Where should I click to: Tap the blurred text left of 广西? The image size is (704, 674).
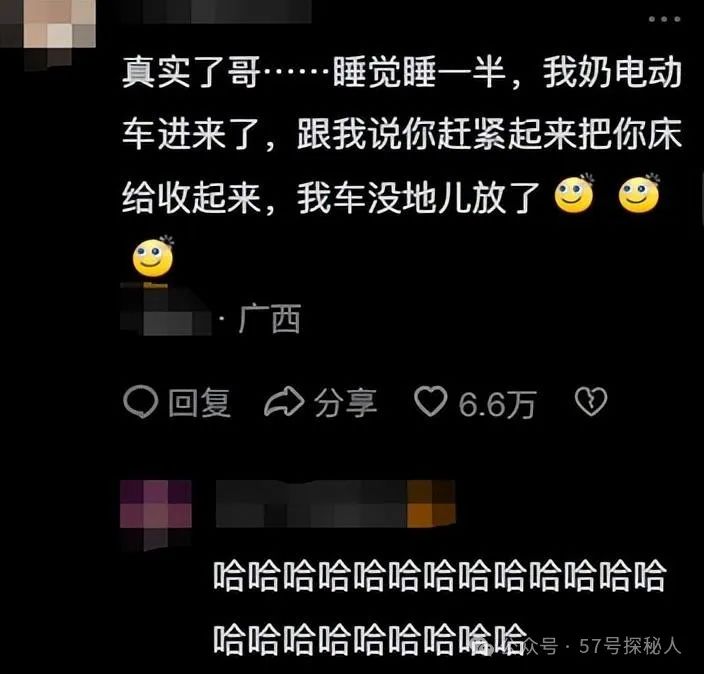(x=166, y=312)
